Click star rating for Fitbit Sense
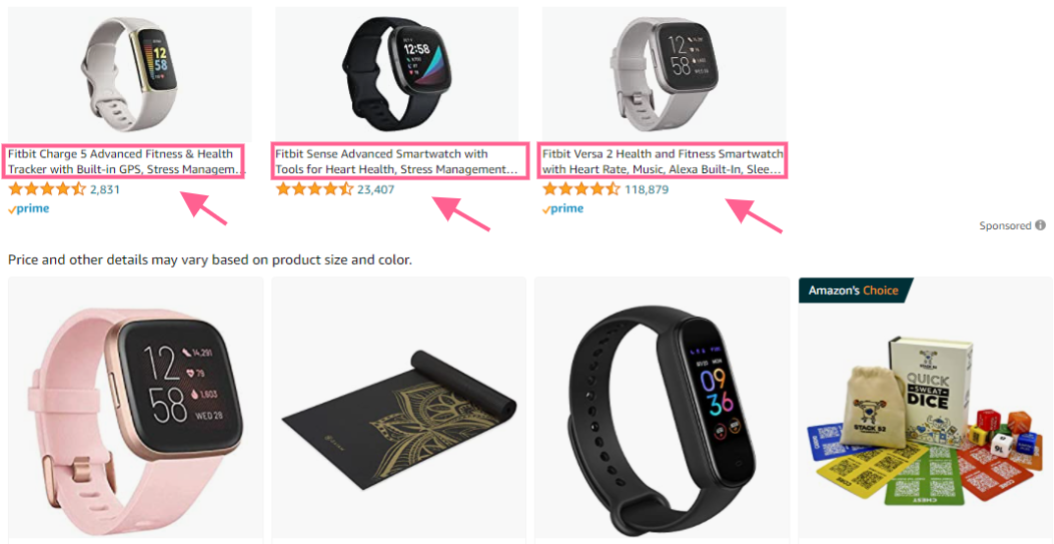Screen dimensions: 1054x544 pos(315,189)
